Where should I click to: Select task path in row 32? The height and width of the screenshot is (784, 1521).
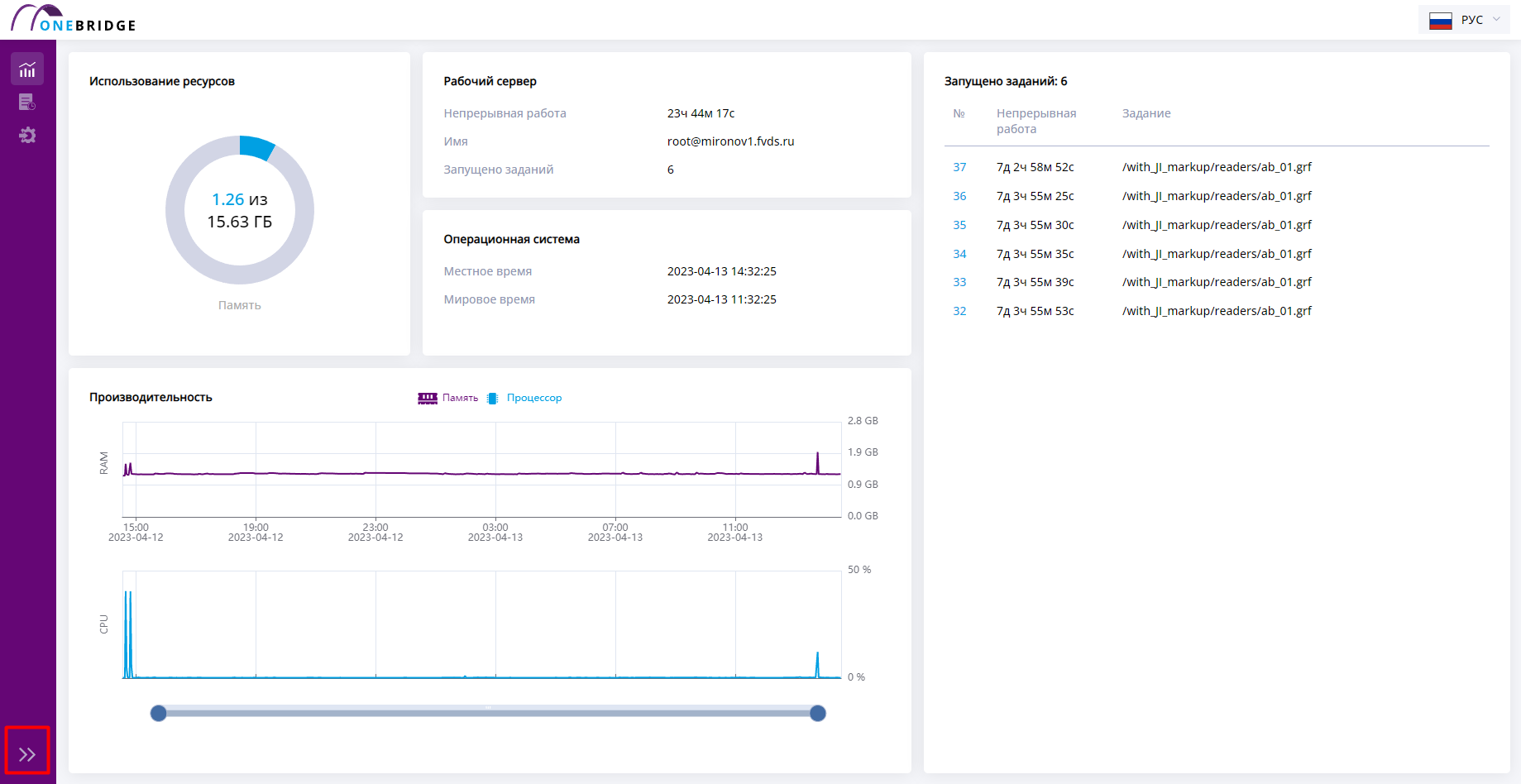pos(1217,311)
